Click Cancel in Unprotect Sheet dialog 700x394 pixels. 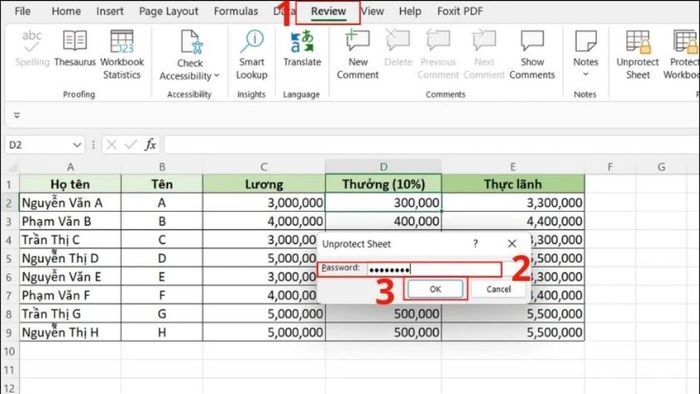coord(499,289)
